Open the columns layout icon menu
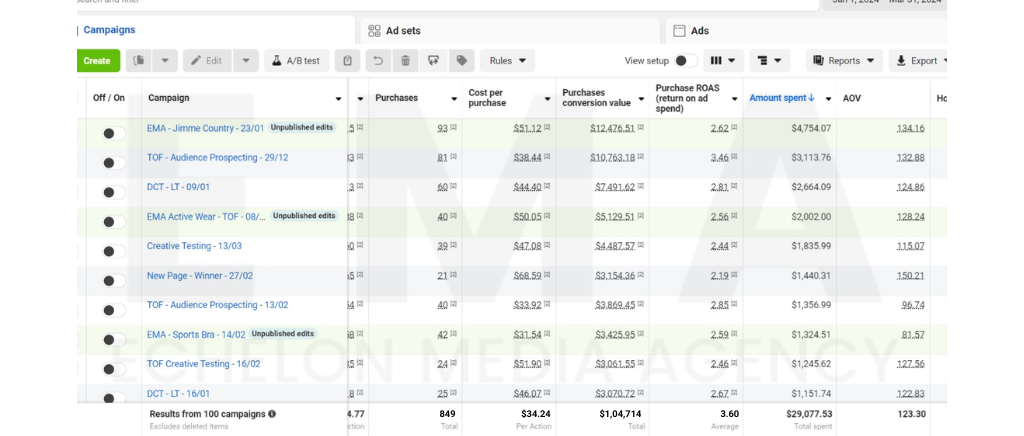The image size is (1024, 436). [722, 61]
